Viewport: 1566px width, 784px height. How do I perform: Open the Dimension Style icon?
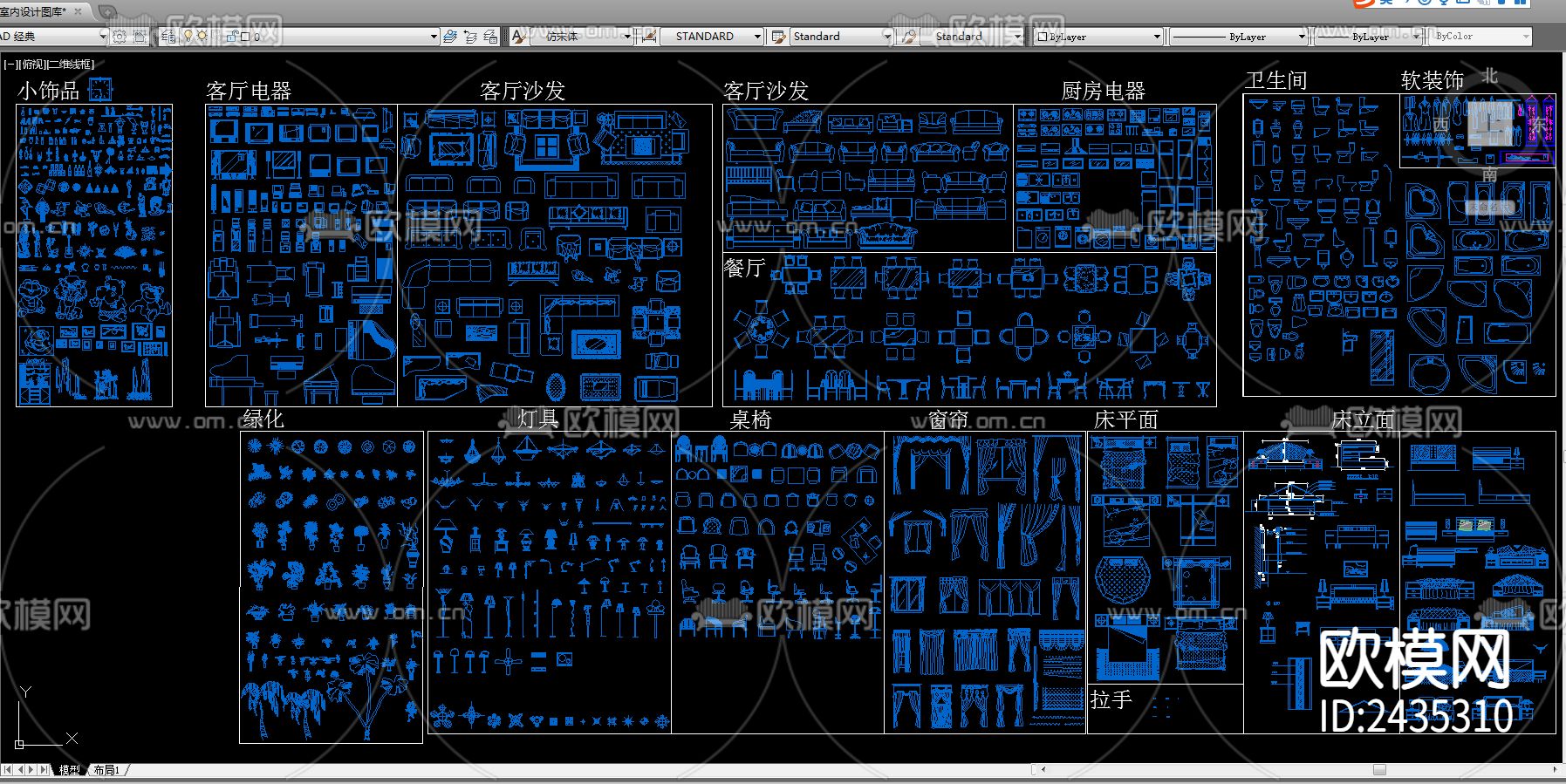648,37
